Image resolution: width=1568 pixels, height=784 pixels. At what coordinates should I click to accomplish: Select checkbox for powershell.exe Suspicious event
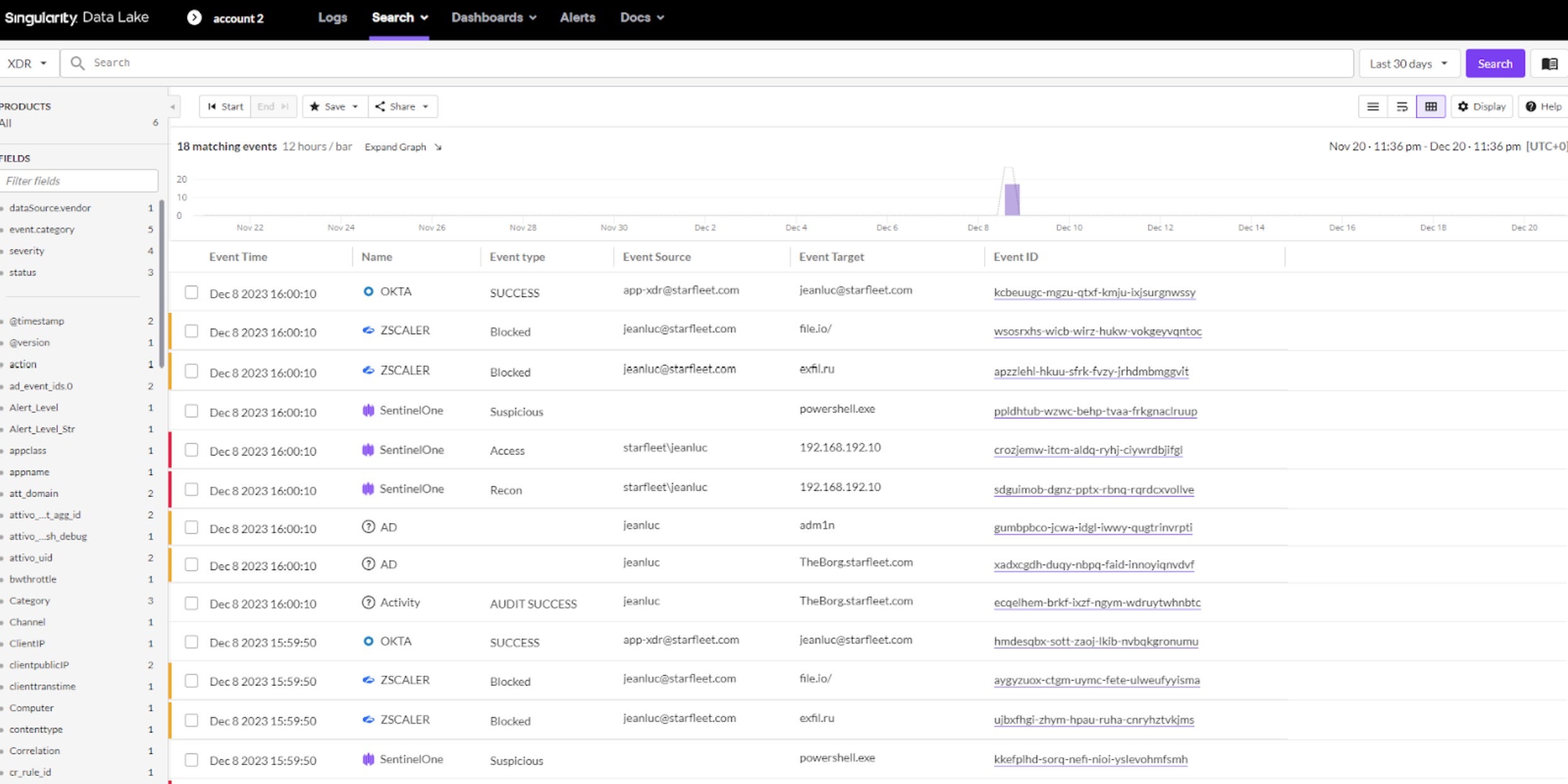click(x=191, y=412)
